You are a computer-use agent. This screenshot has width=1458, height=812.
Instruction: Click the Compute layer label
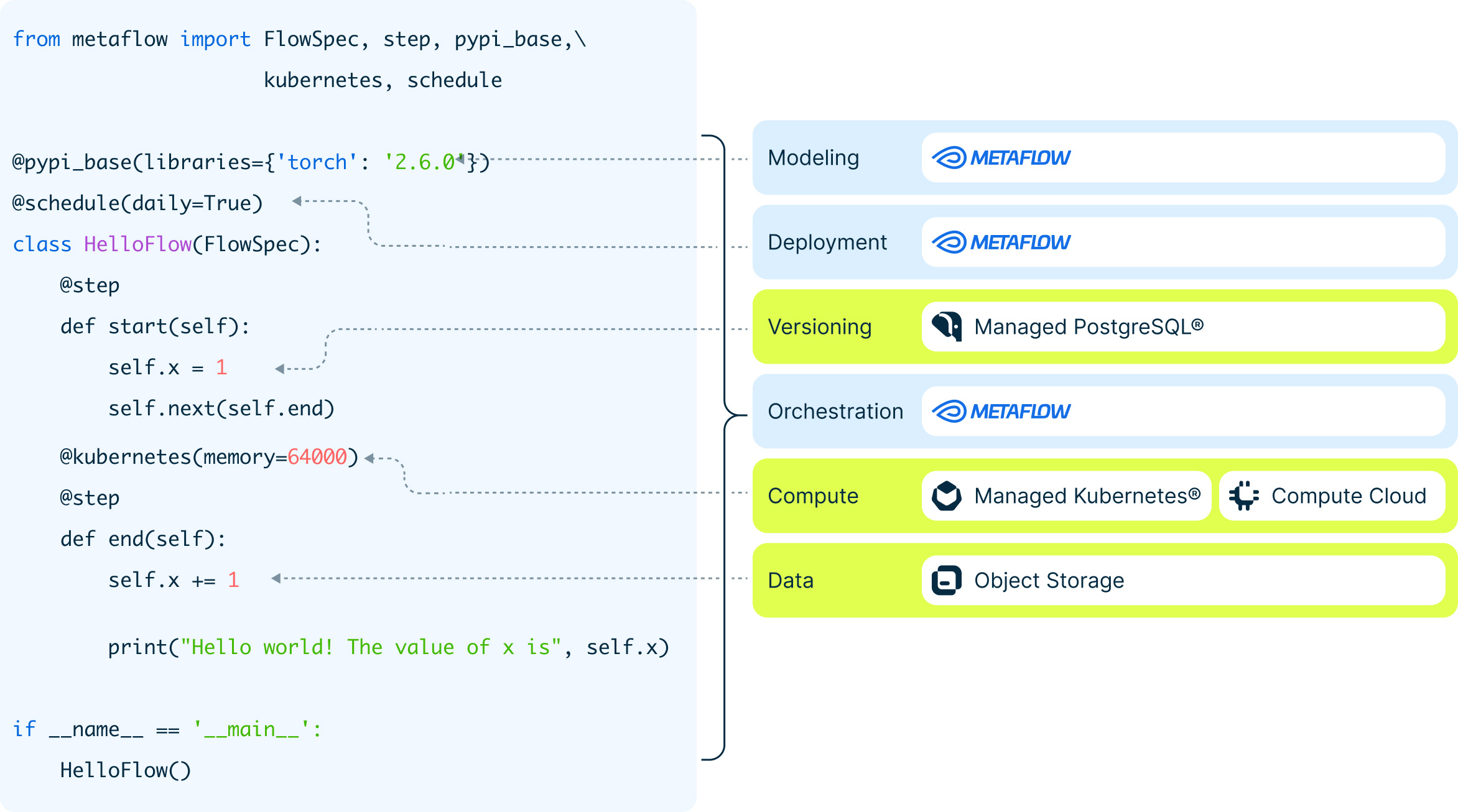tap(813, 496)
